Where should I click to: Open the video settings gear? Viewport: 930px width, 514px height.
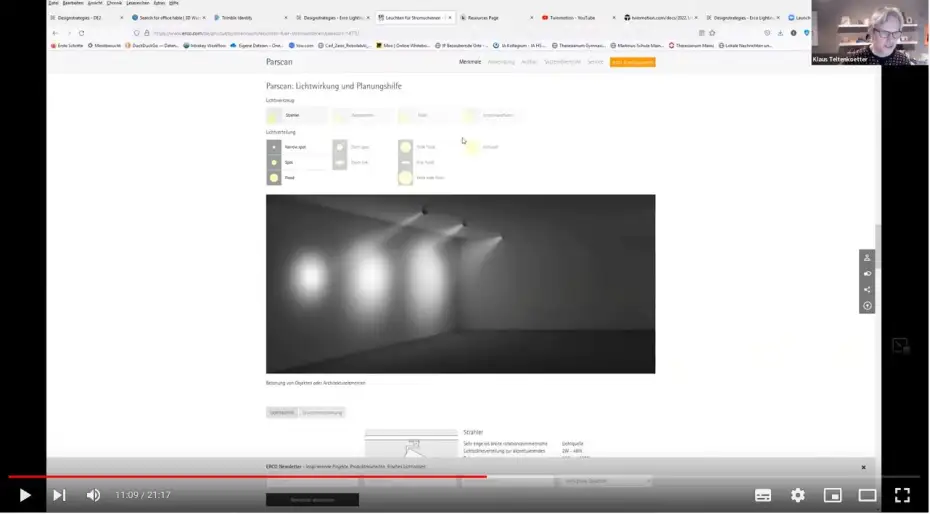[x=798, y=495]
